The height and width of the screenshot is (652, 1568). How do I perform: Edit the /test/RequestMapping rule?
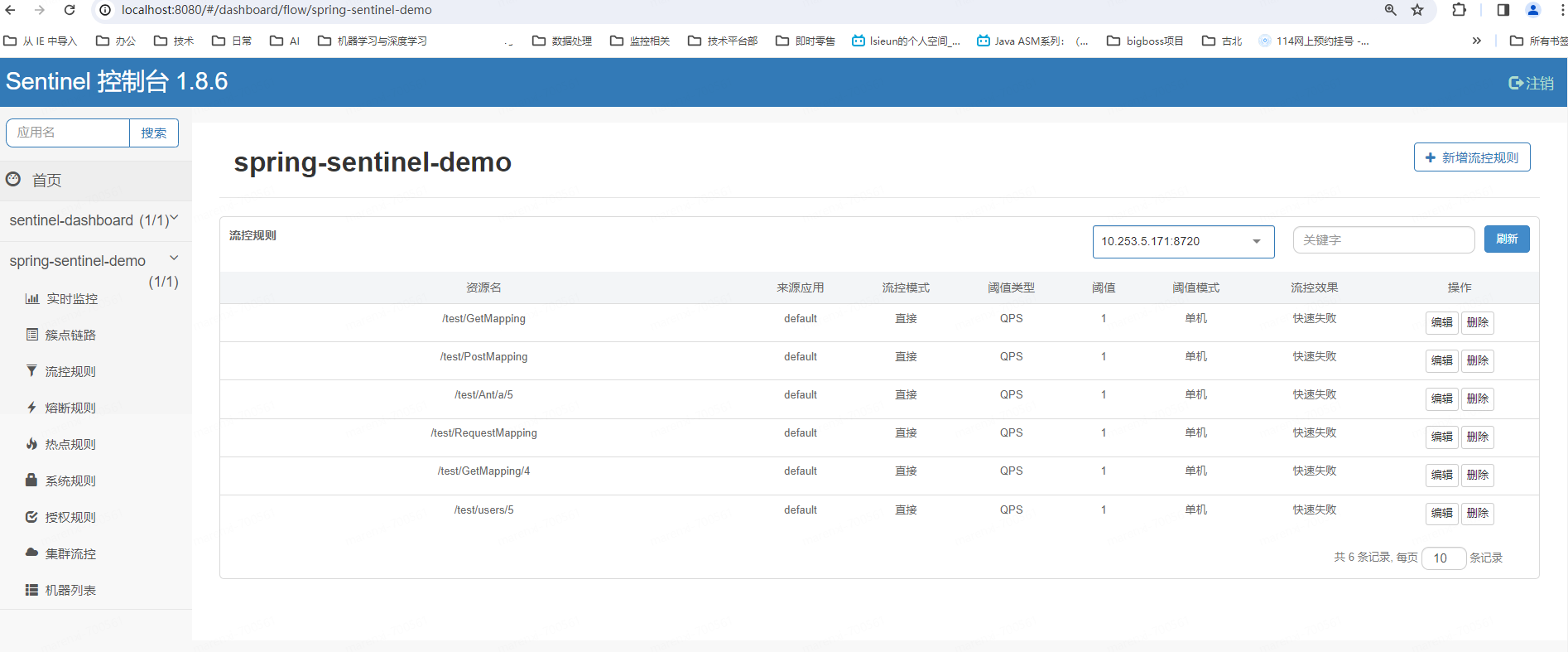click(1442, 437)
